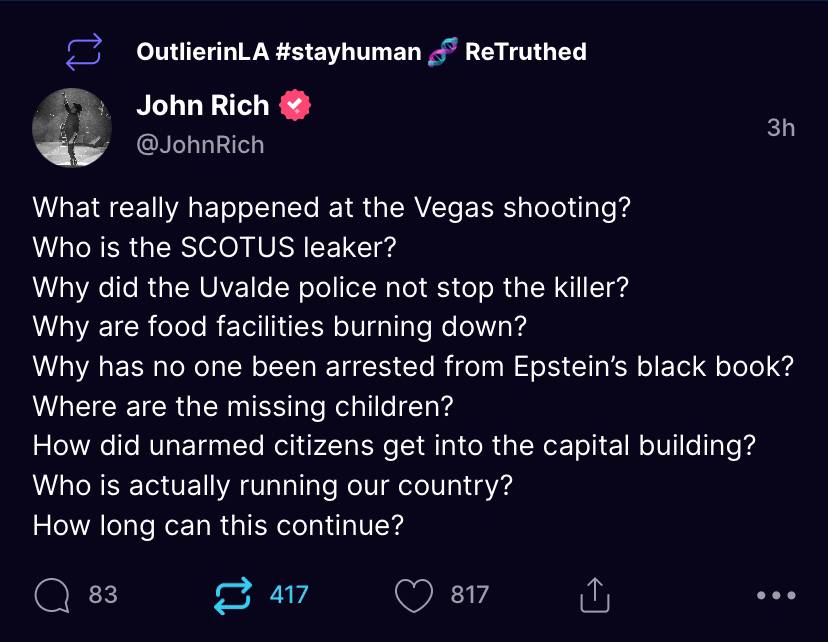Click the ReTruthed label text
This screenshot has height=642, width=828.
pos(526,52)
